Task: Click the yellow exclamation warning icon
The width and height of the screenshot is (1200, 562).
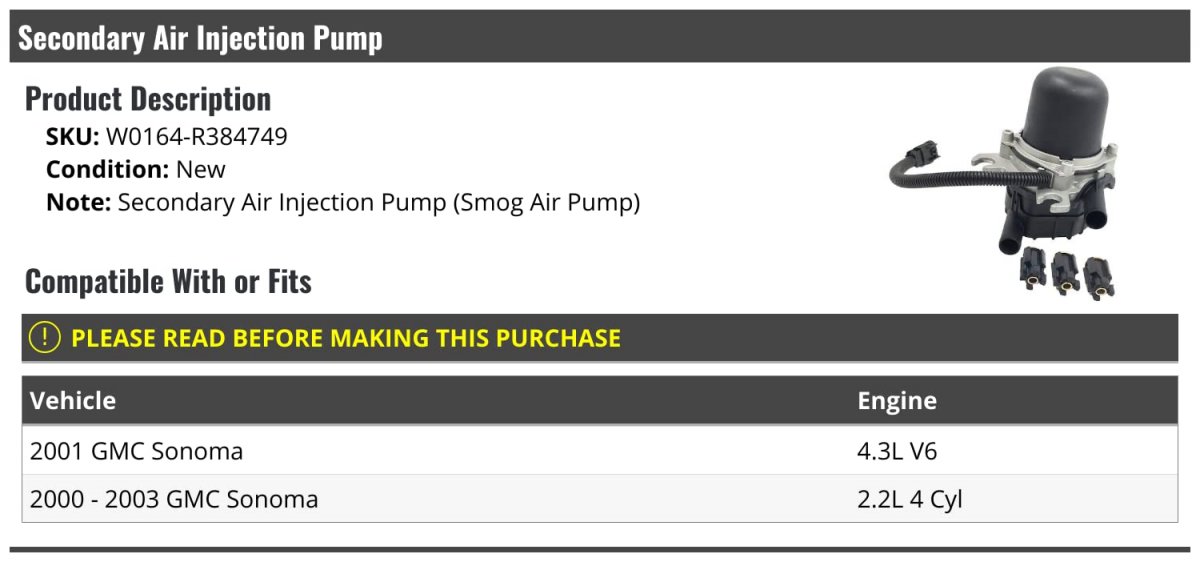Action: [45, 338]
